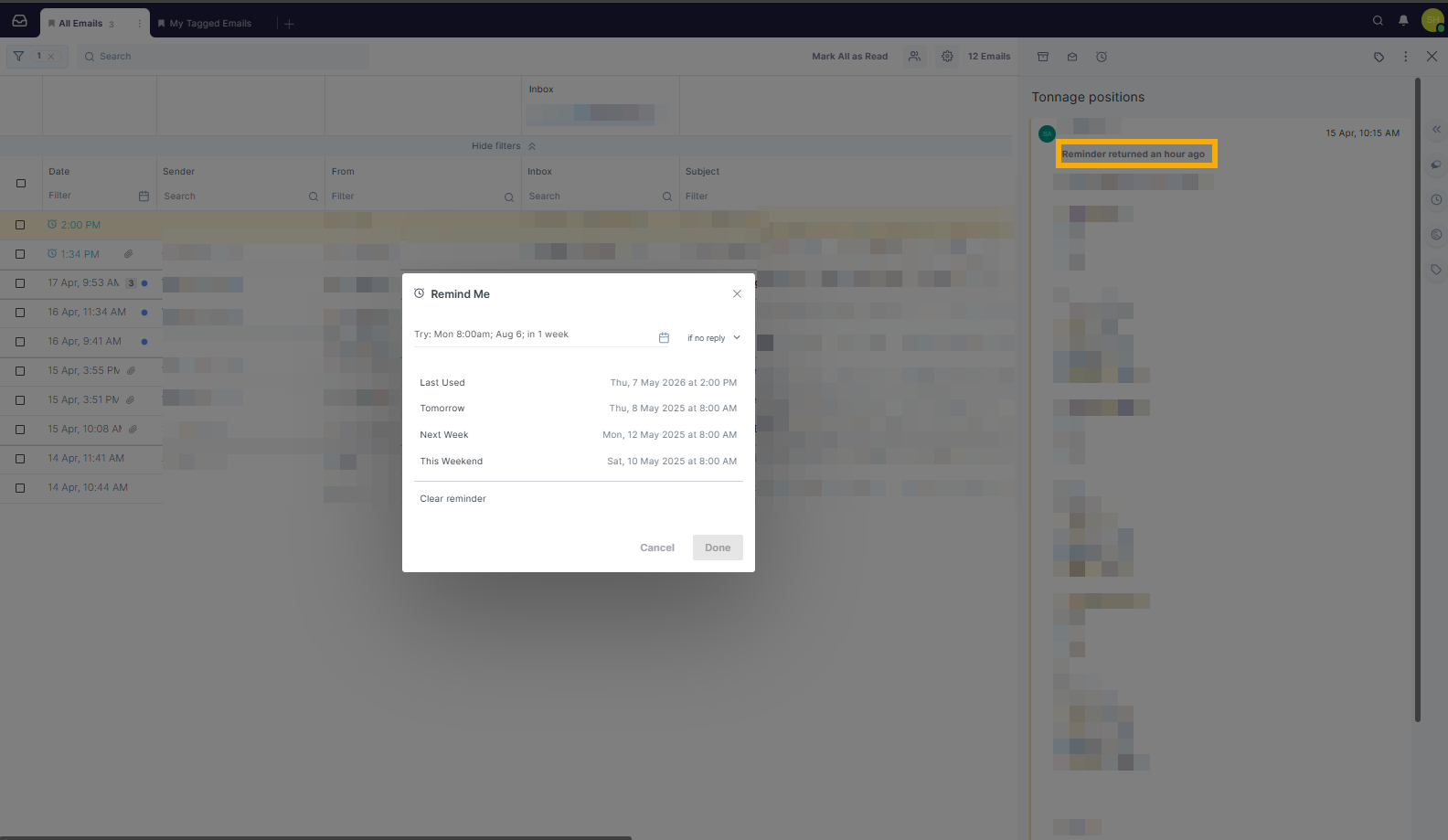Screen dimensions: 1448x840
Task: Click the calendar icon in Remind Me dialog
Action: pyautogui.click(x=664, y=338)
